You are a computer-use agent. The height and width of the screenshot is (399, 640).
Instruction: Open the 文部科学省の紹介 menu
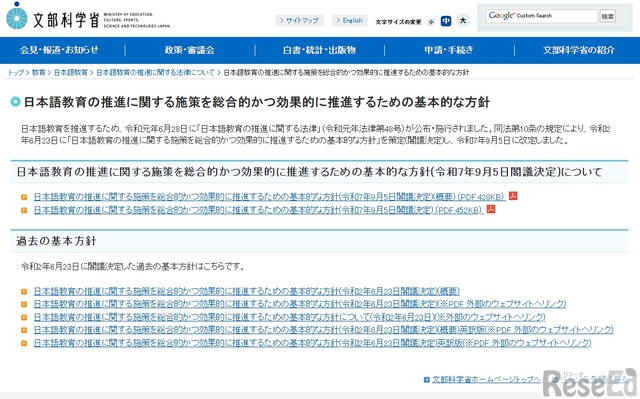578,50
